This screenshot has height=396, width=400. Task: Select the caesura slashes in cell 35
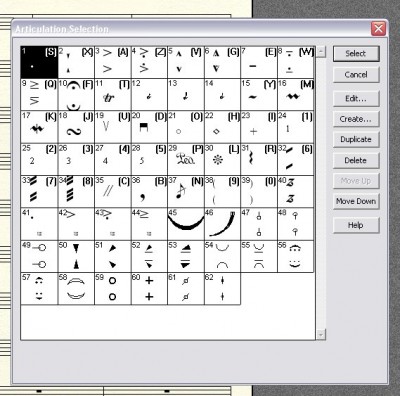pos(113,192)
